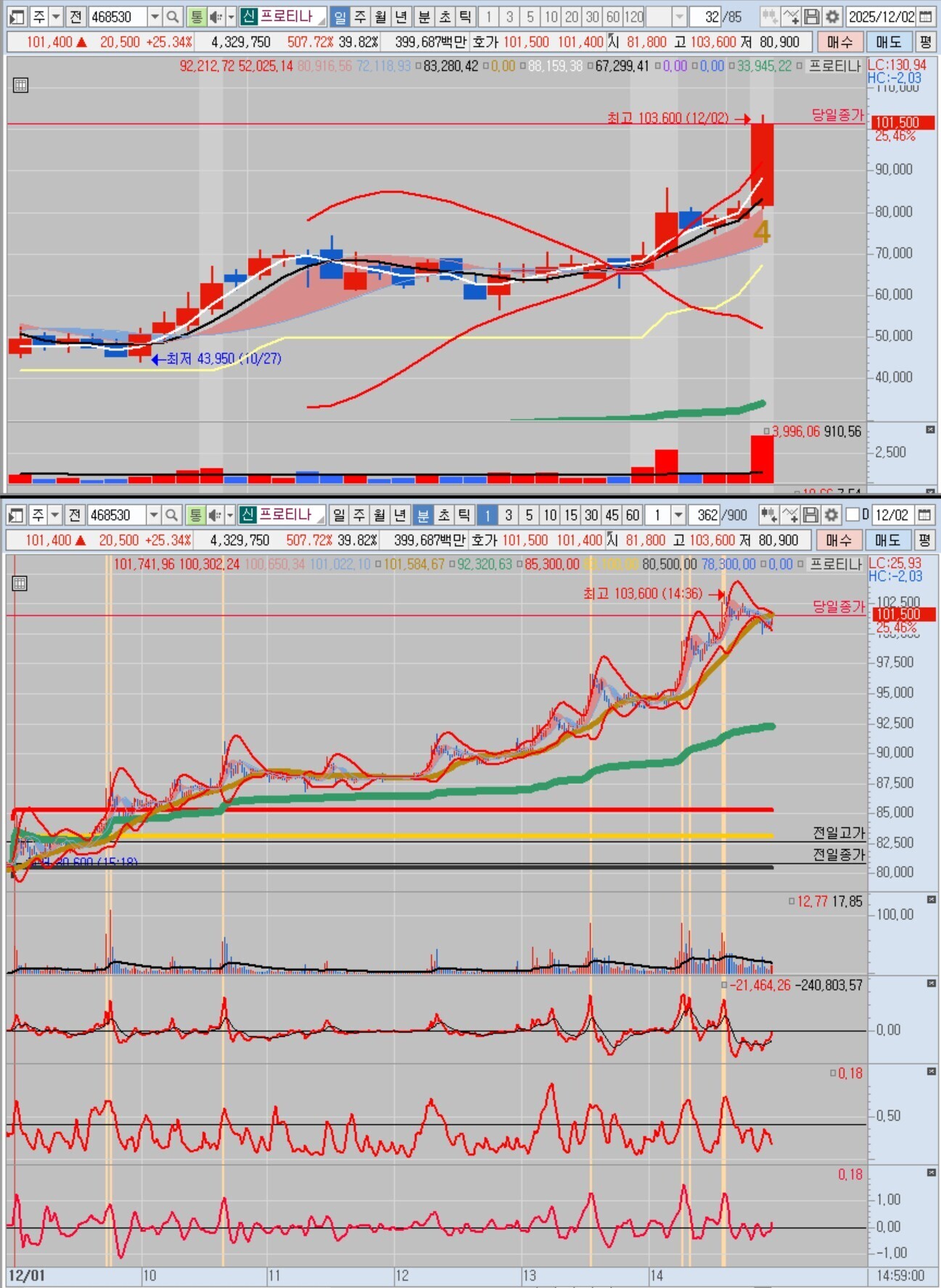The height and width of the screenshot is (1288, 941).
Task: Click the green 통 icon in upper toolbar
Action: click(196, 17)
